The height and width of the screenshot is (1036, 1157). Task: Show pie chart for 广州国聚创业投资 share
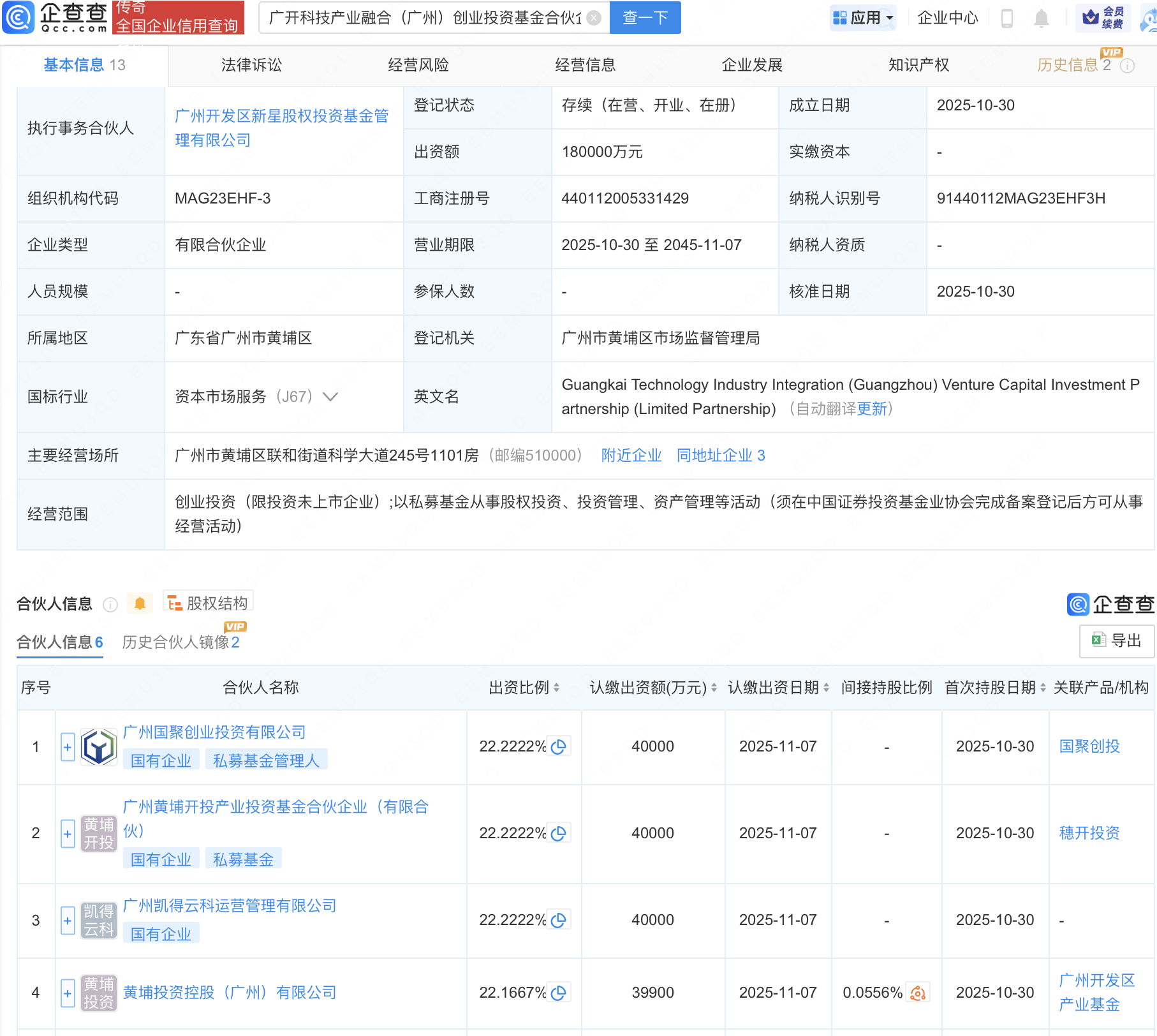(x=559, y=746)
